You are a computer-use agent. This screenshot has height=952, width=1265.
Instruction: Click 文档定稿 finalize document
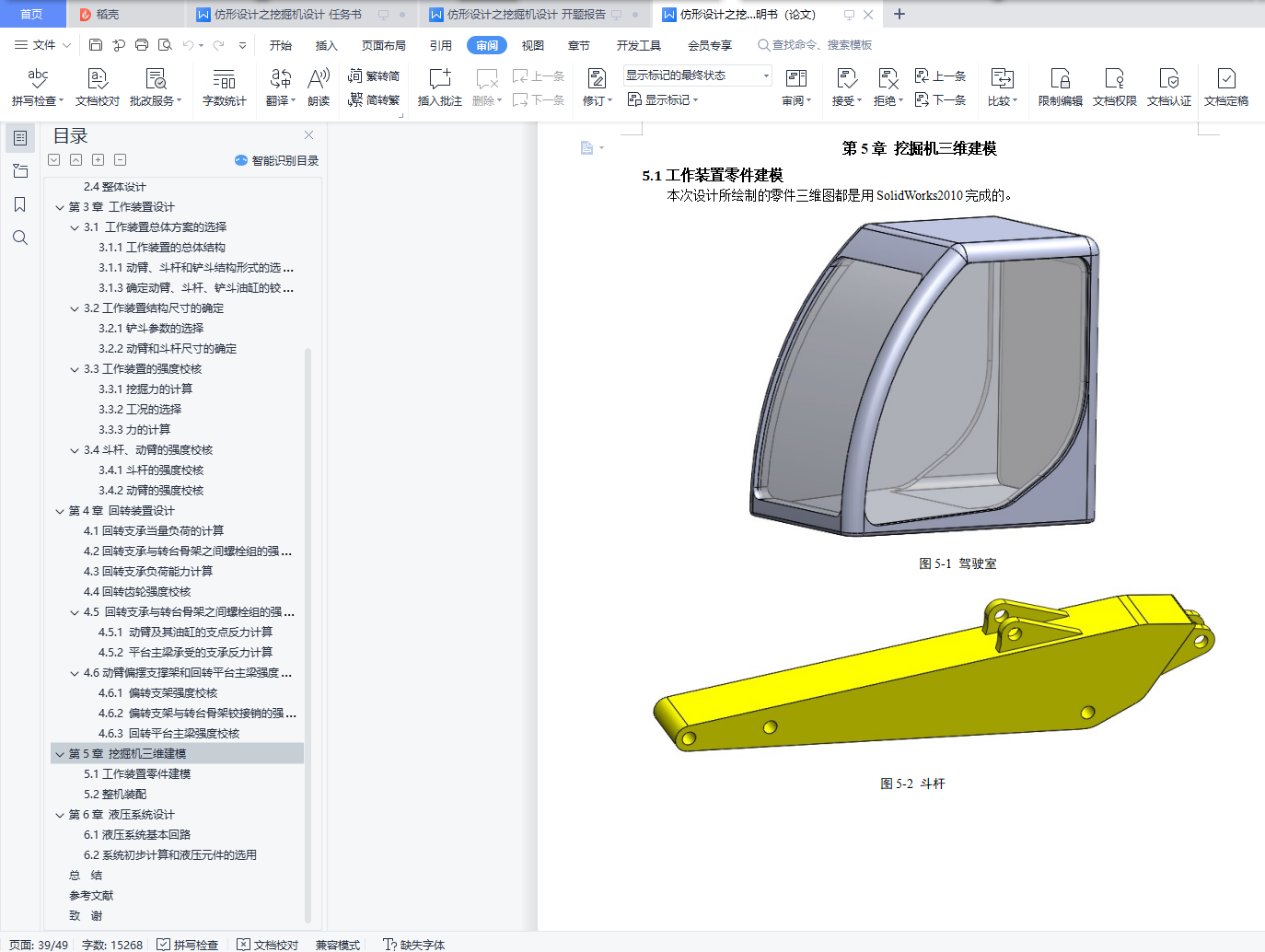point(1226,87)
